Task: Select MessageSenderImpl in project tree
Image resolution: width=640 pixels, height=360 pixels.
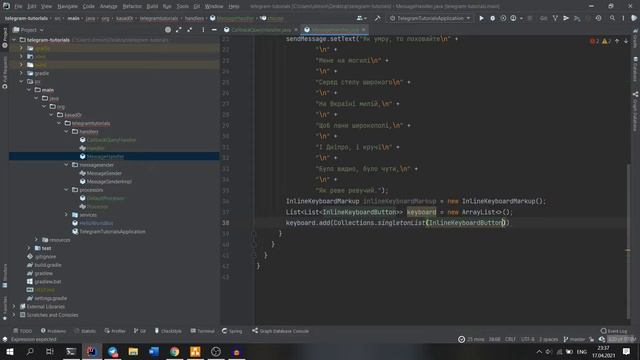Action: click(109, 182)
